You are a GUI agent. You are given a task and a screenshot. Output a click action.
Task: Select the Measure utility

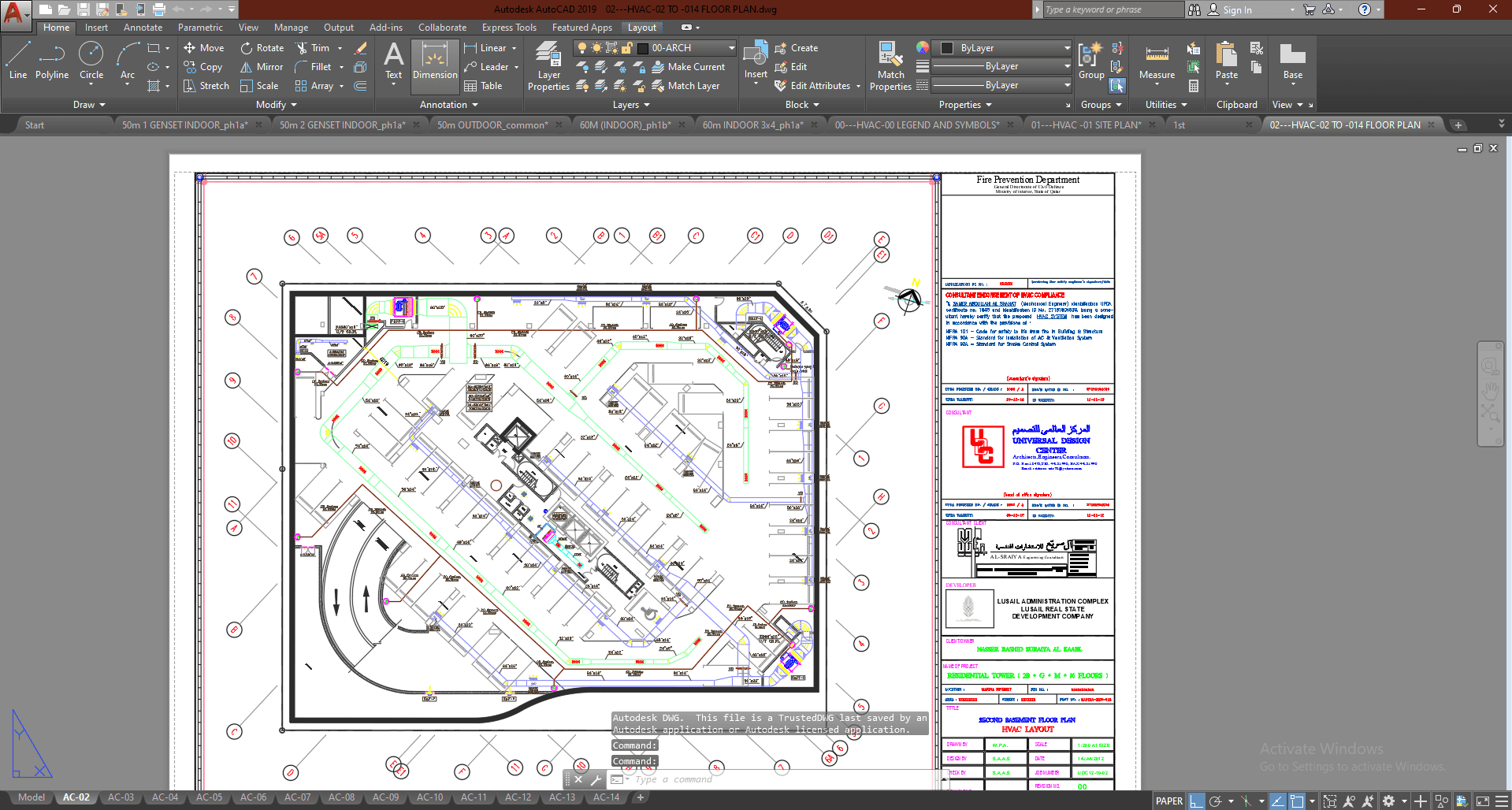tap(1157, 61)
